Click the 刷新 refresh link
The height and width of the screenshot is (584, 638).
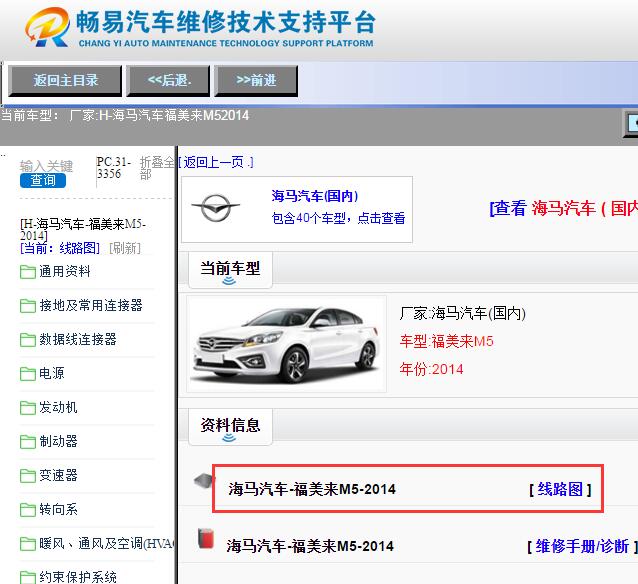tap(125, 248)
